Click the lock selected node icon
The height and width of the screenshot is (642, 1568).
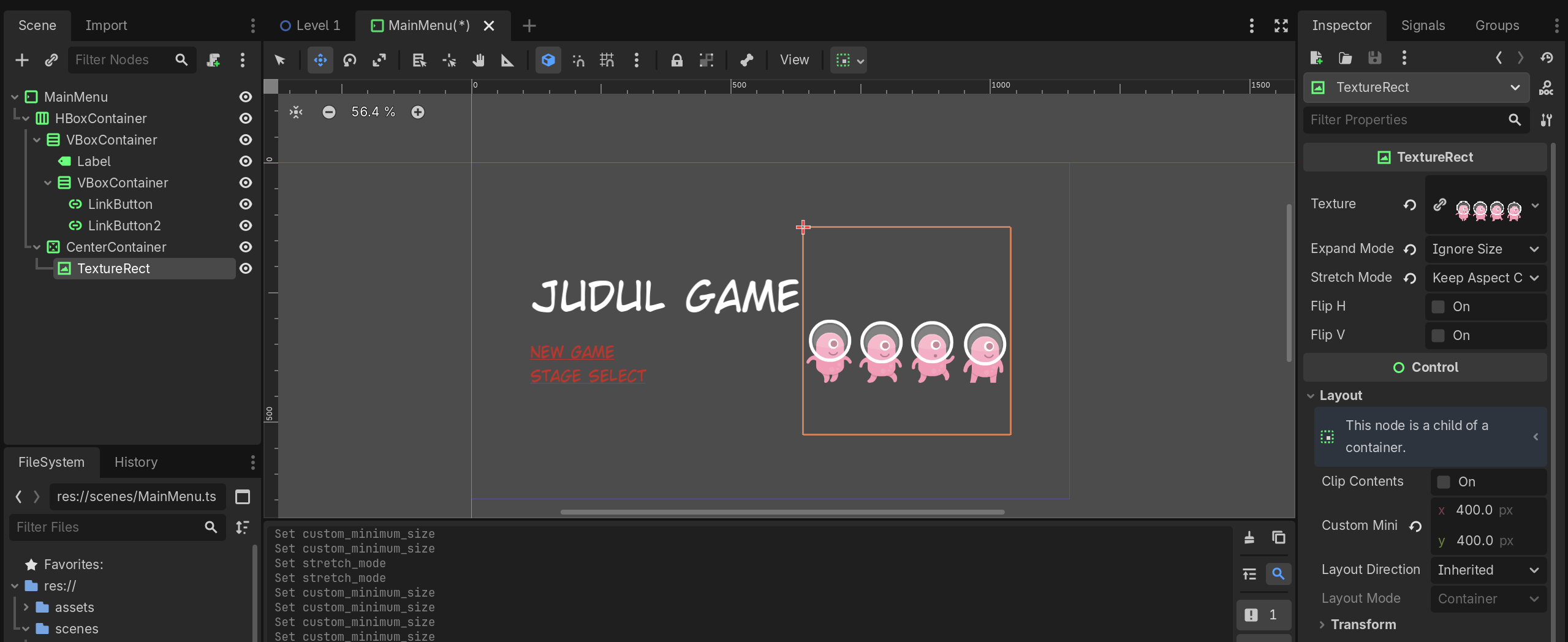676,60
